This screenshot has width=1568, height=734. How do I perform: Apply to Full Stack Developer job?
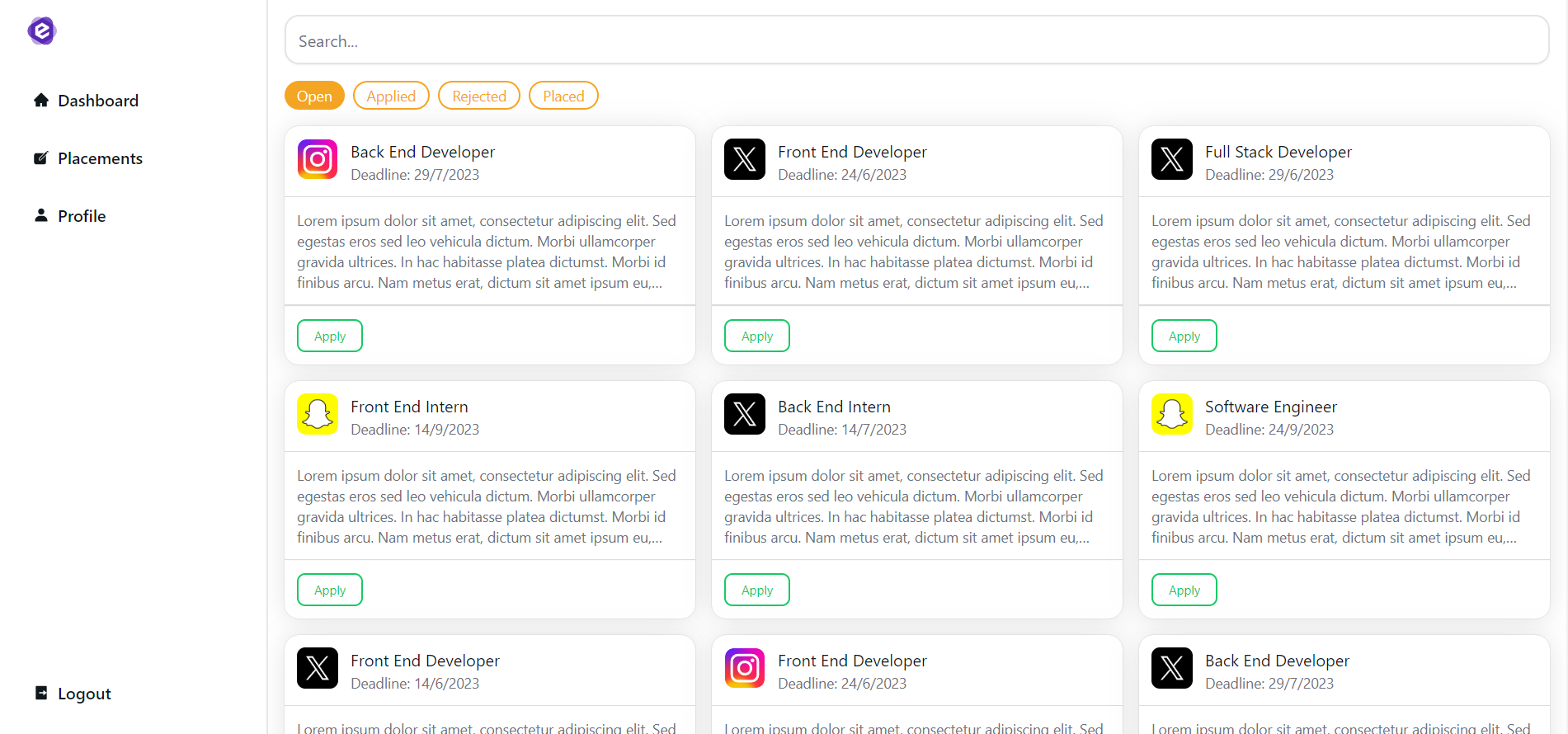coord(1184,336)
